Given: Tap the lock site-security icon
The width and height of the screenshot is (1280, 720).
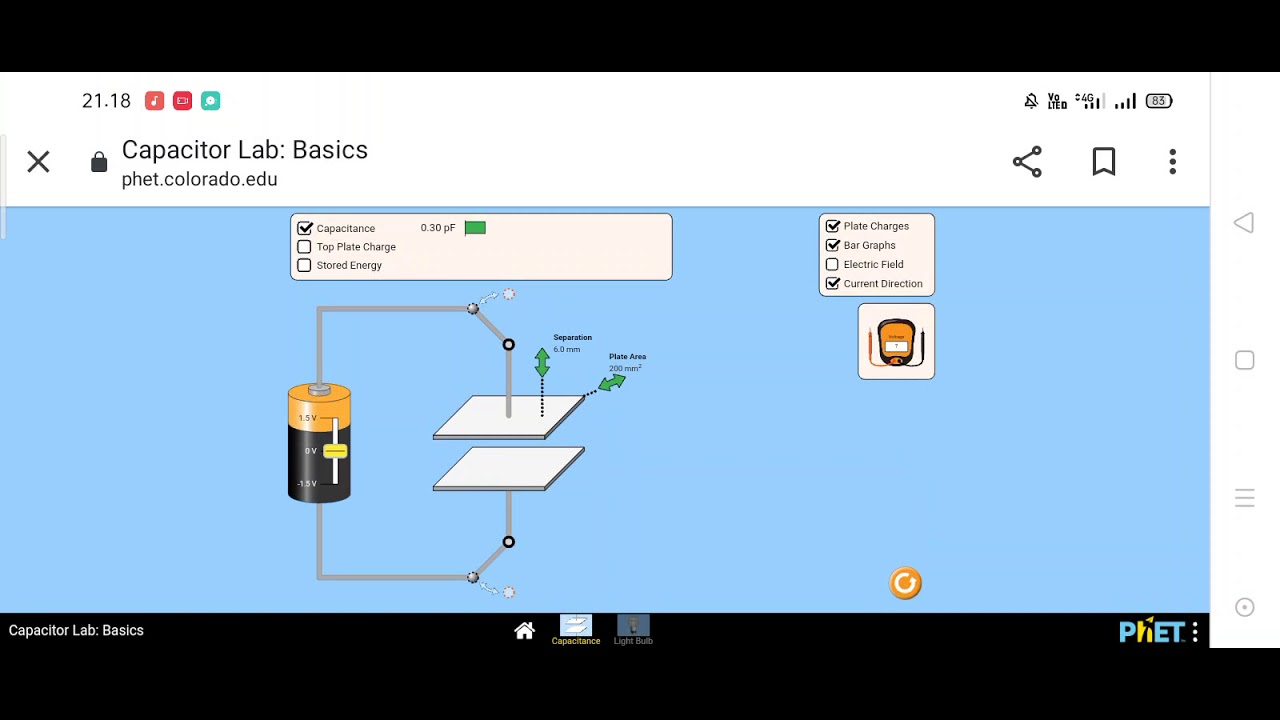Looking at the screenshot, I should pyautogui.click(x=99, y=162).
